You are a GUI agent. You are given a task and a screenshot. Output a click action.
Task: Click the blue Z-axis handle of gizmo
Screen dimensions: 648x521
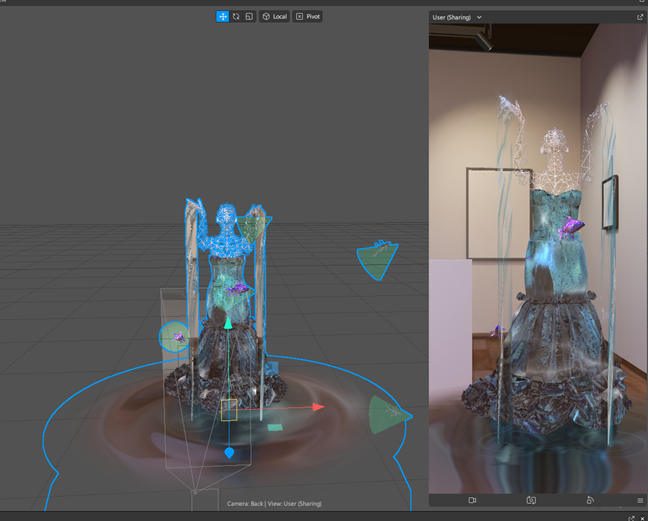(229, 453)
